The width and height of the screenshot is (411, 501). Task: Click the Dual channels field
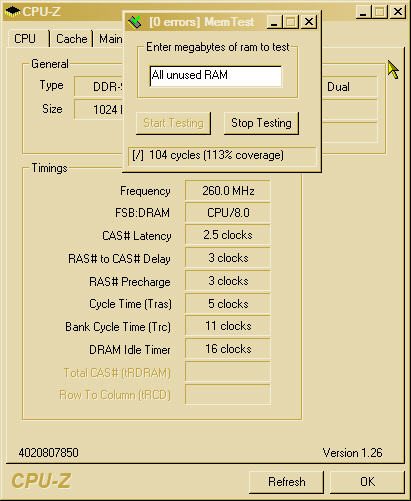point(350,87)
